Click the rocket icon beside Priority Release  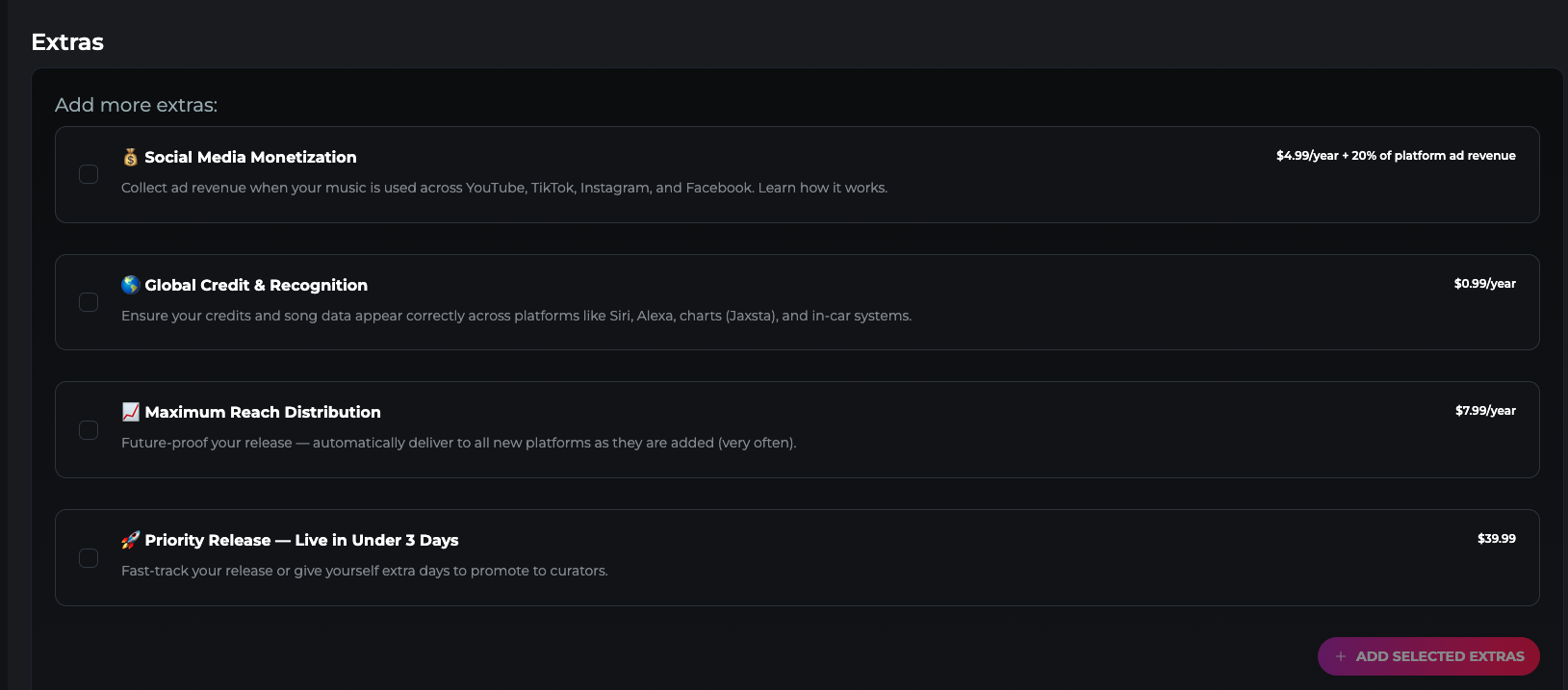pos(131,540)
